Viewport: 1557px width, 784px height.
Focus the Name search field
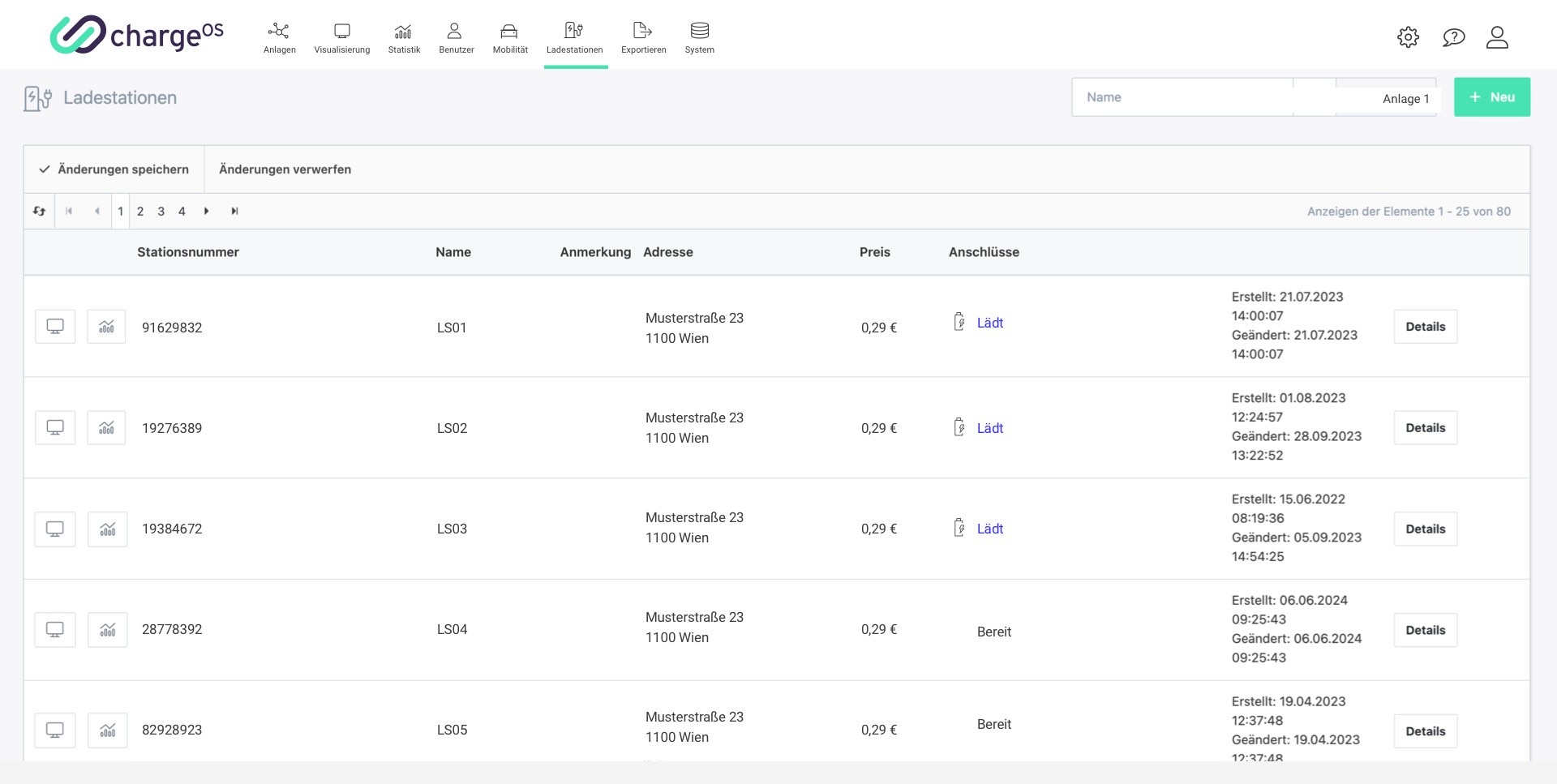pyautogui.click(x=1182, y=97)
